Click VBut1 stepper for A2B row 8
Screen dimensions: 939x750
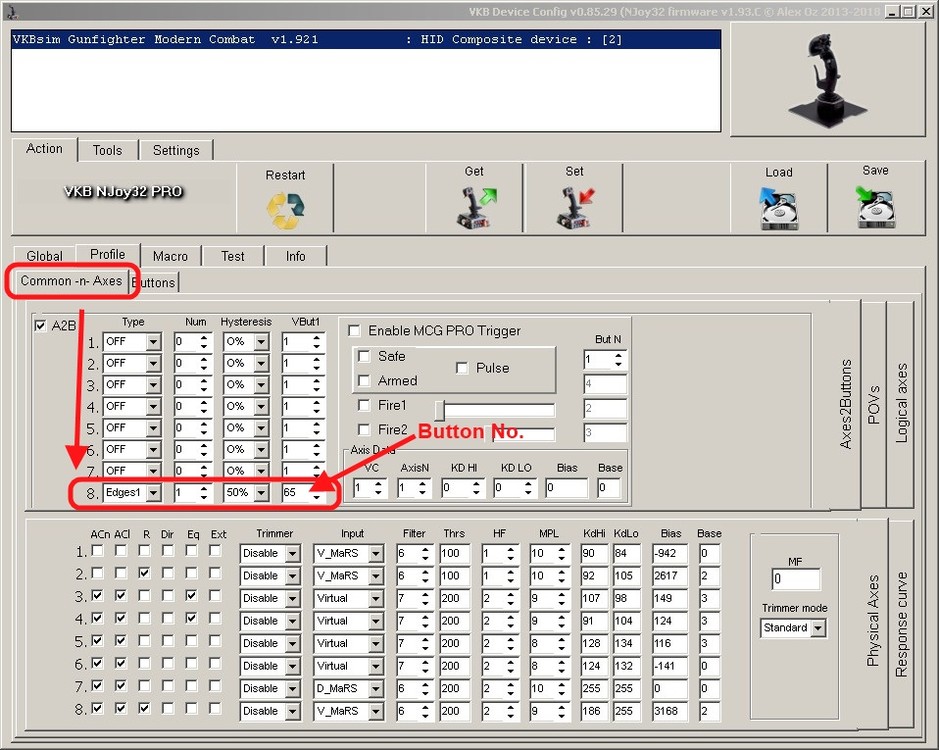point(316,492)
